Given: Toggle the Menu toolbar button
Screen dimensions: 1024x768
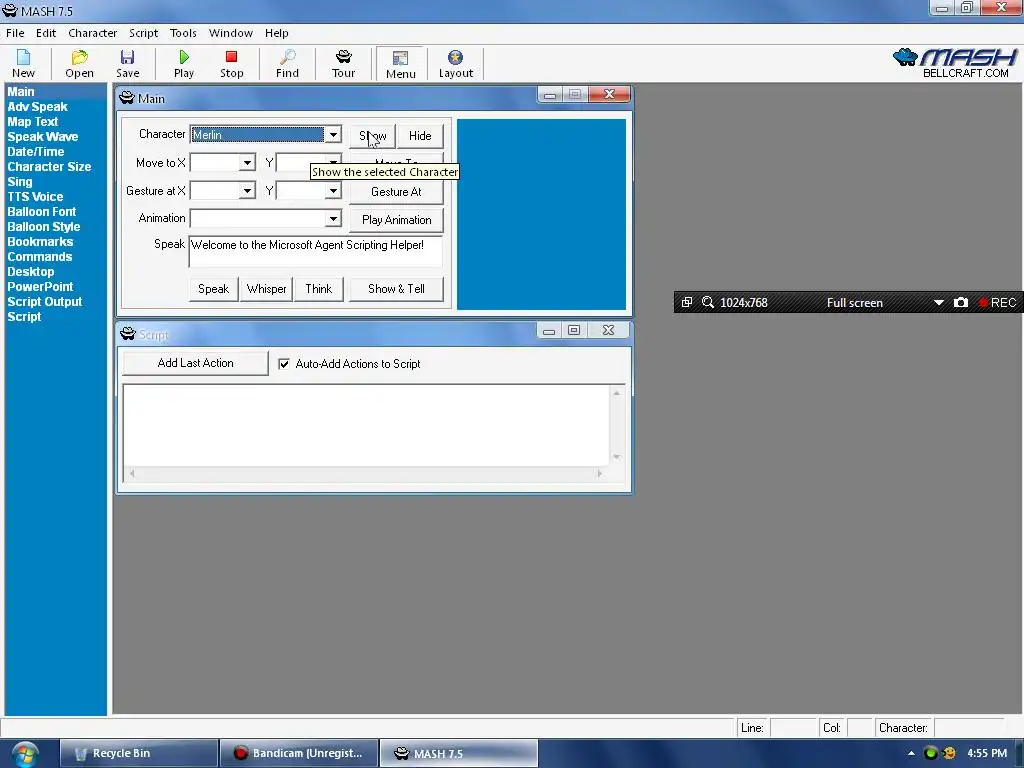Looking at the screenshot, I should click(x=400, y=64).
